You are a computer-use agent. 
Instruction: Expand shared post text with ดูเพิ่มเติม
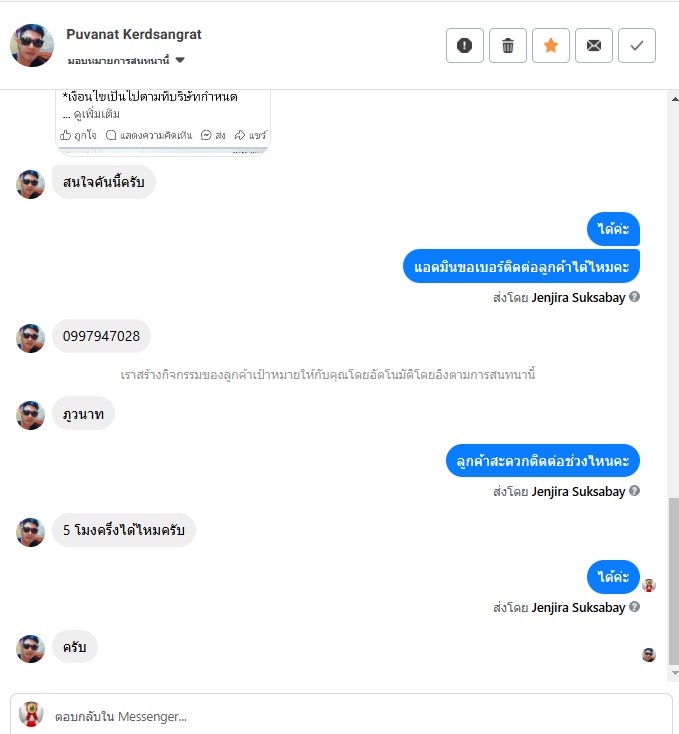point(96,114)
